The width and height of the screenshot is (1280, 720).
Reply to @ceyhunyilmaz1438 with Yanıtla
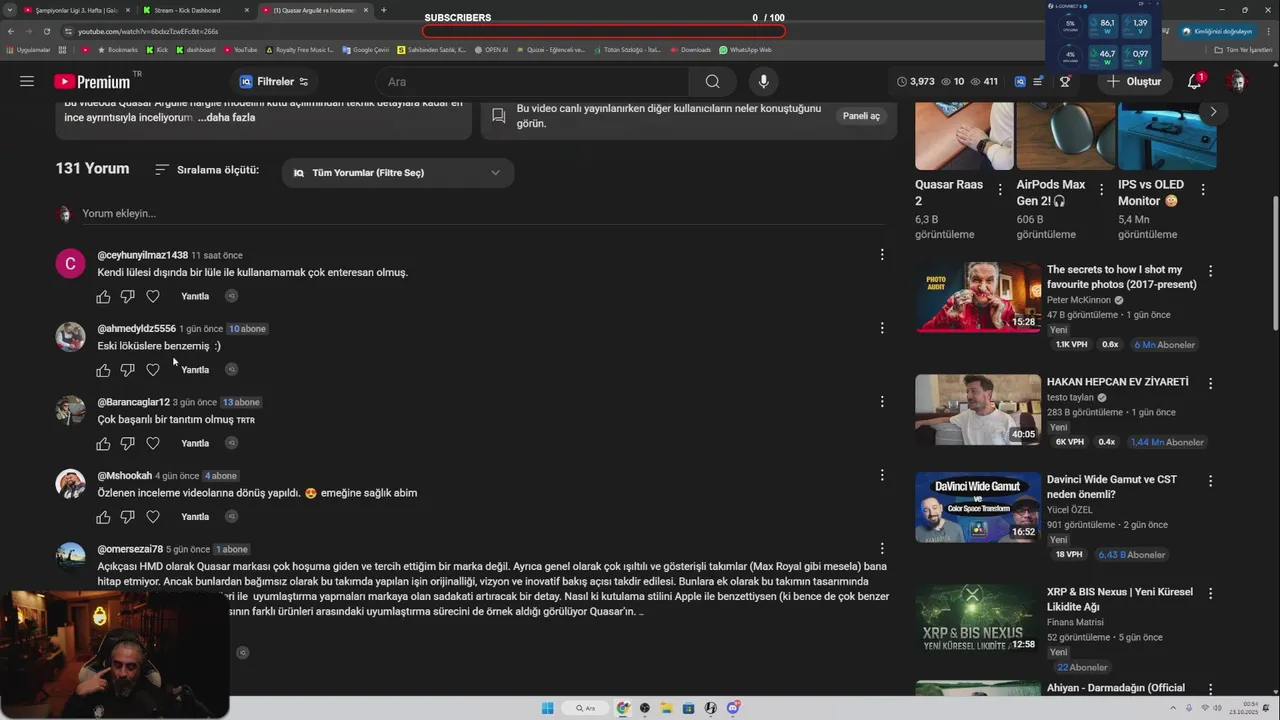(195, 296)
